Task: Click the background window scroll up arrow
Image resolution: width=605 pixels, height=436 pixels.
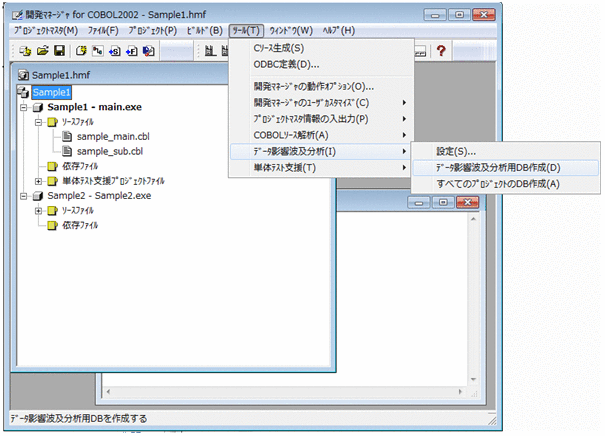Action: click(473, 219)
